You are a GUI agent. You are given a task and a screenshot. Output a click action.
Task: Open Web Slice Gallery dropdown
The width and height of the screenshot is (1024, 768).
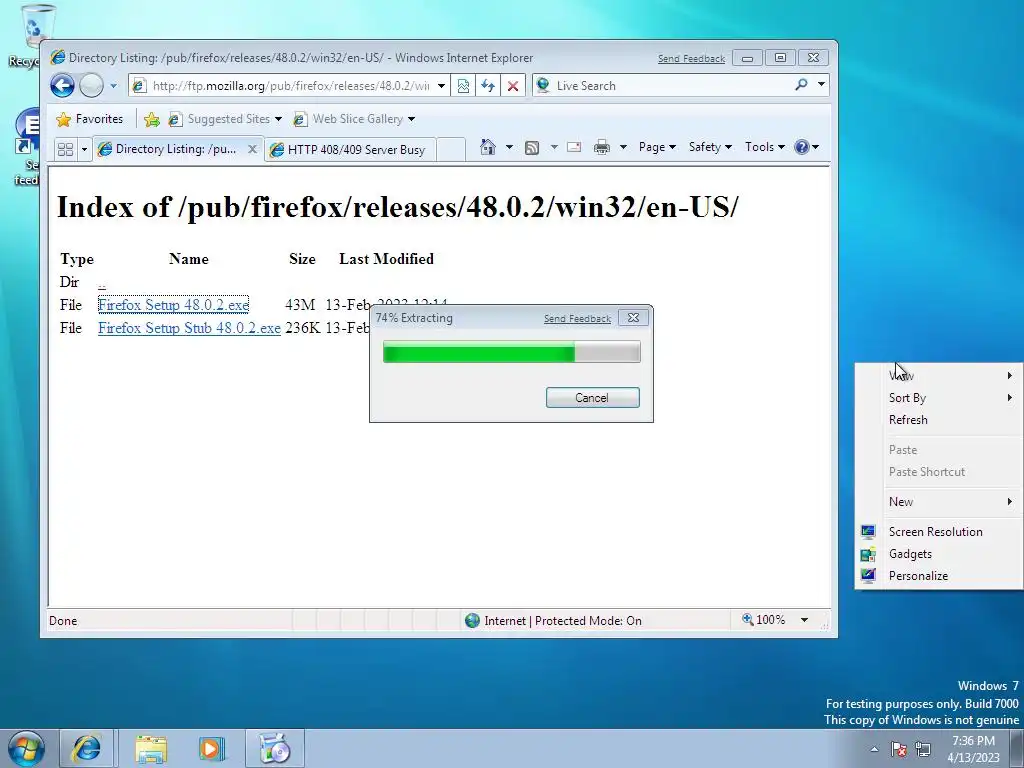pyautogui.click(x=355, y=119)
